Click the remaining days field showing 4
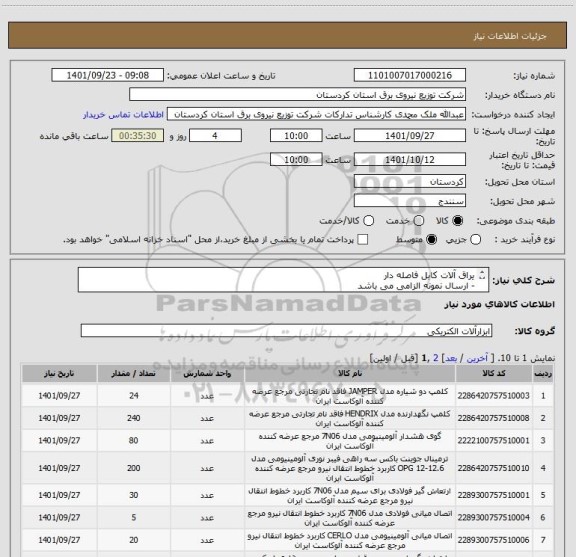Image resolution: width=576 pixels, height=557 pixels. pos(215,136)
